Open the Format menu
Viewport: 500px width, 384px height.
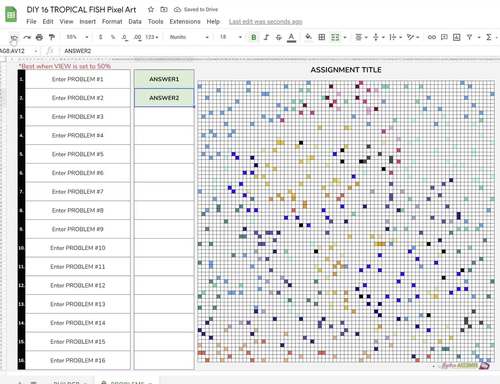click(112, 22)
